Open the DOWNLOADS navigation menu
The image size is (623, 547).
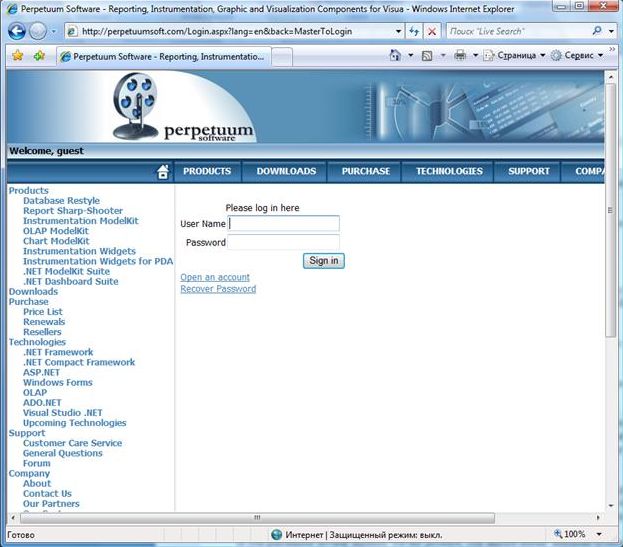[x=286, y=171]
